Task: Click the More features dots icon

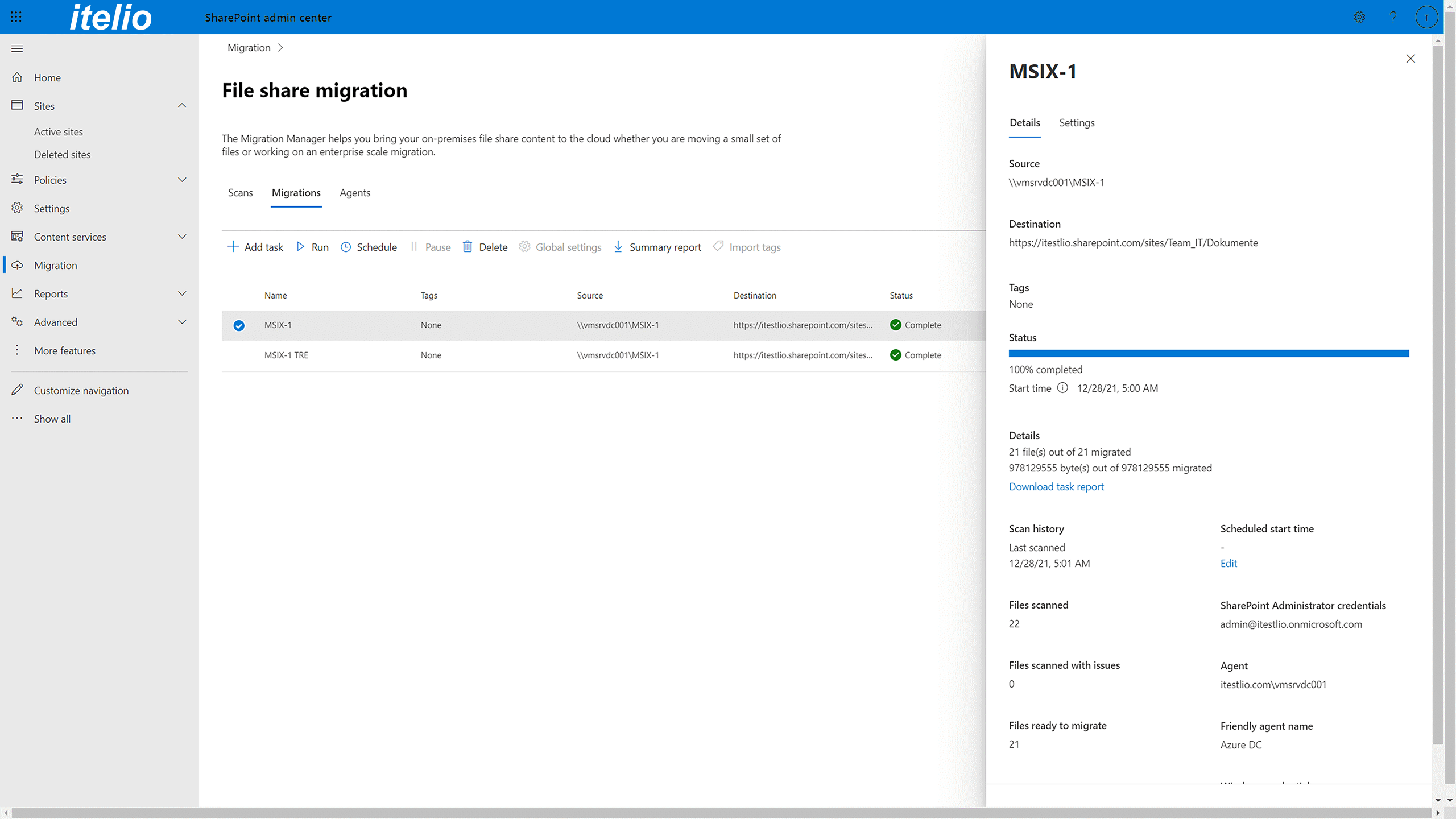Action: 18,350
